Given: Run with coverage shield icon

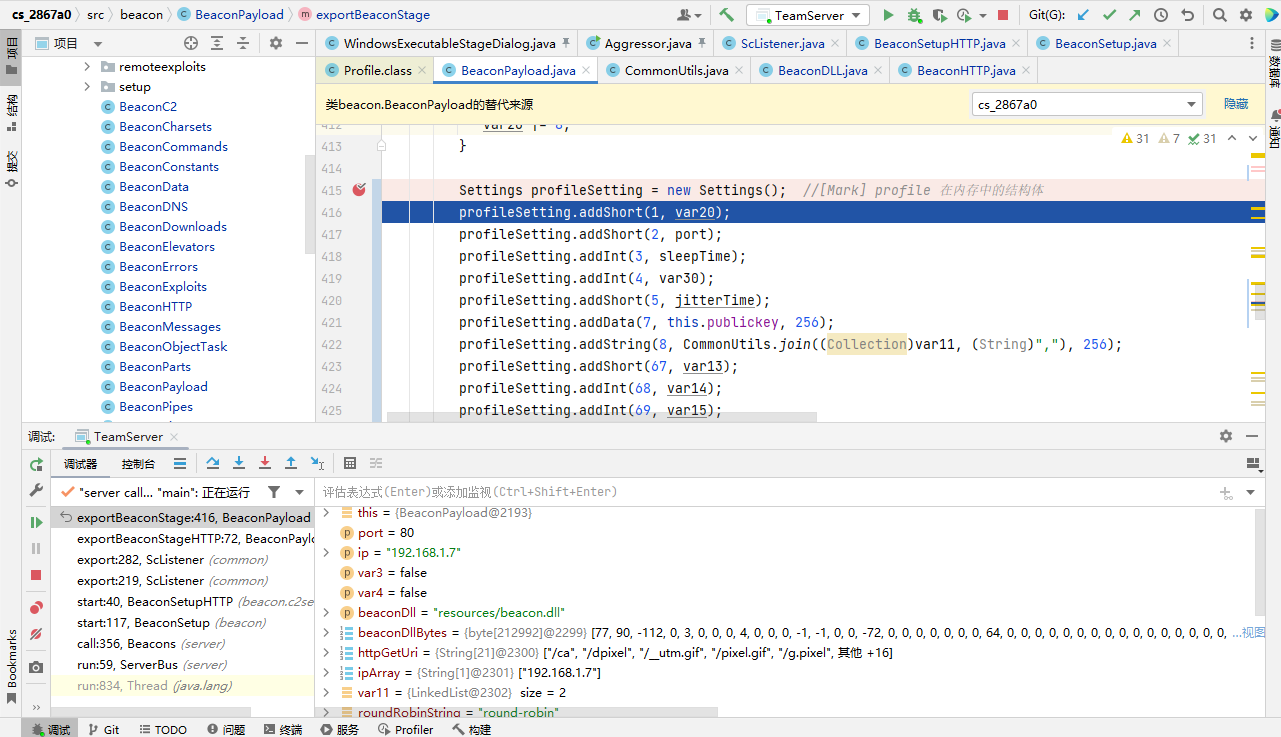Looking at the screenshot, I should (x=939, y=15).
